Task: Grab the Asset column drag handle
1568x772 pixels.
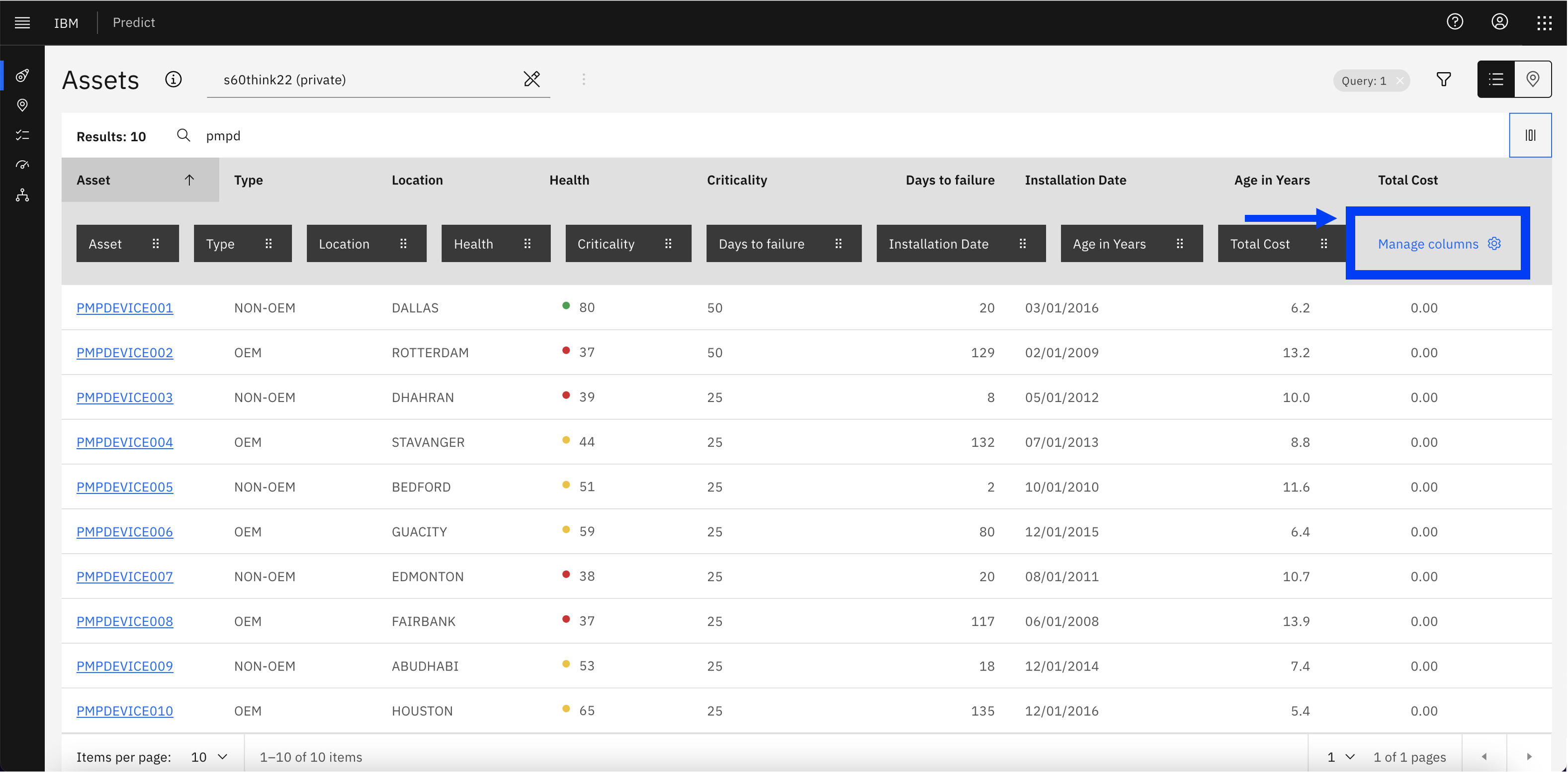Action: 156,244
